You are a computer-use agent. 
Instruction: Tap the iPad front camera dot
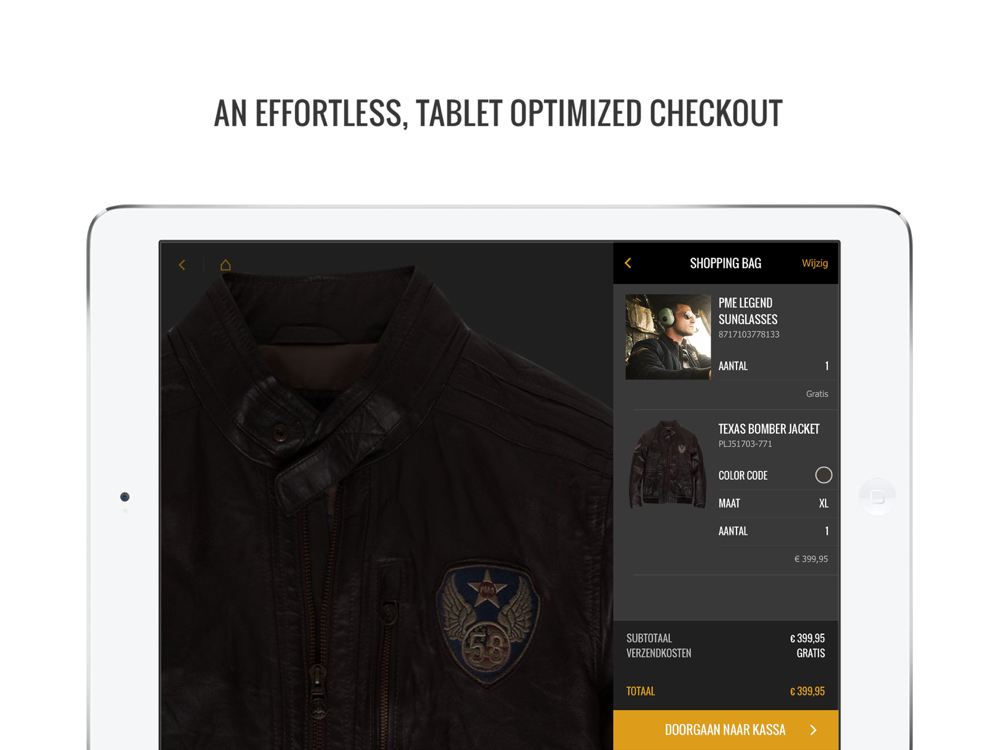tap(125, 497)
